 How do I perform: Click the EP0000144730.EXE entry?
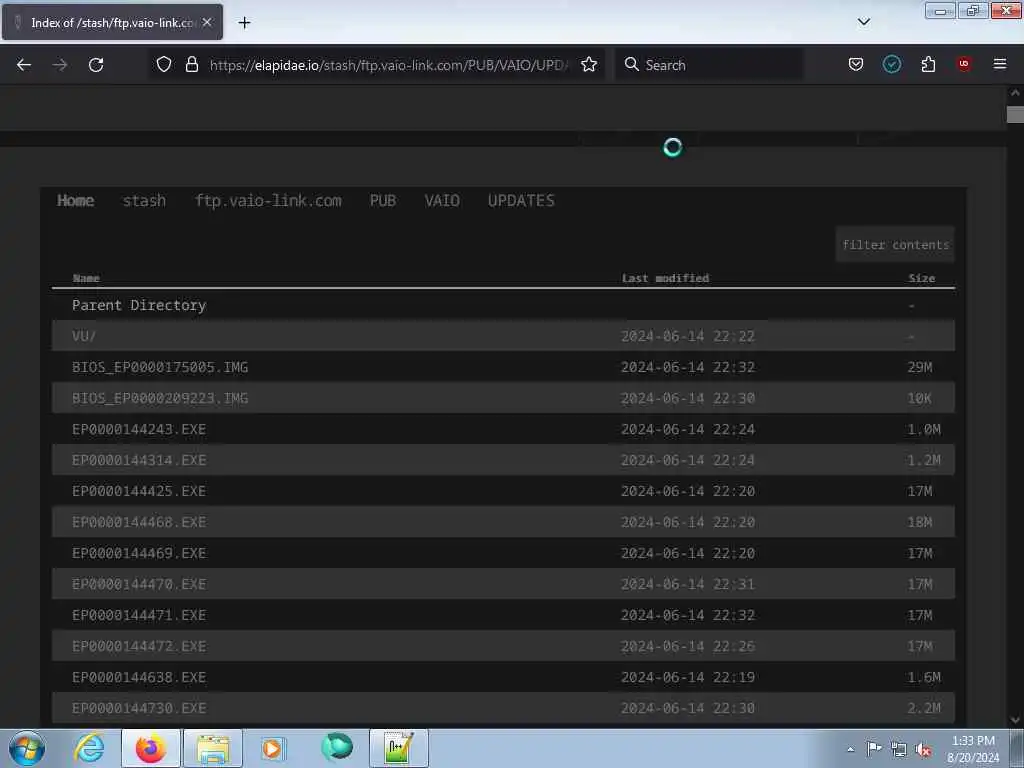pyautogui.click(x=139, y=708)
